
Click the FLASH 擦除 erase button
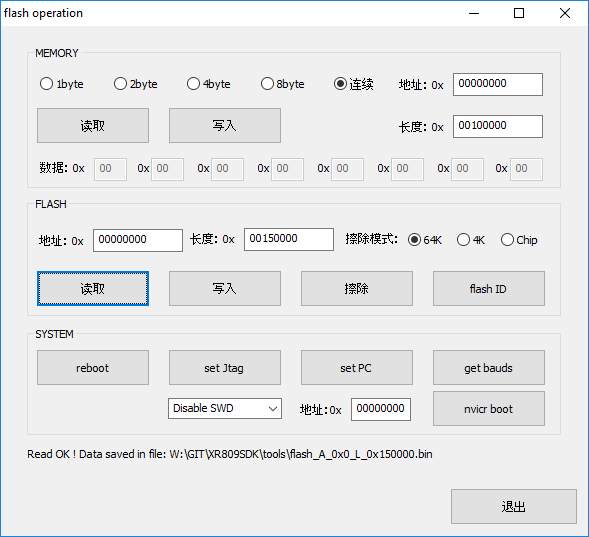357,289
